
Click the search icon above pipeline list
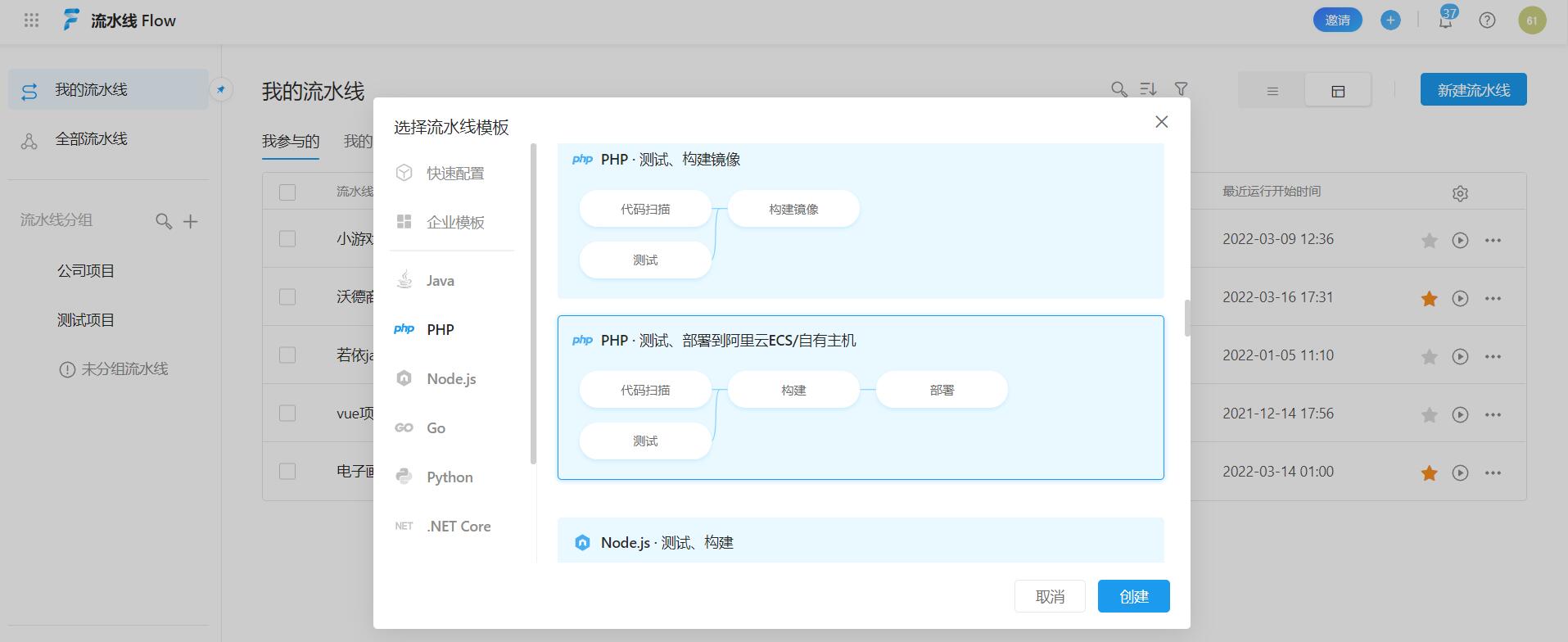pyautogui.click(x=1118, y=89)
